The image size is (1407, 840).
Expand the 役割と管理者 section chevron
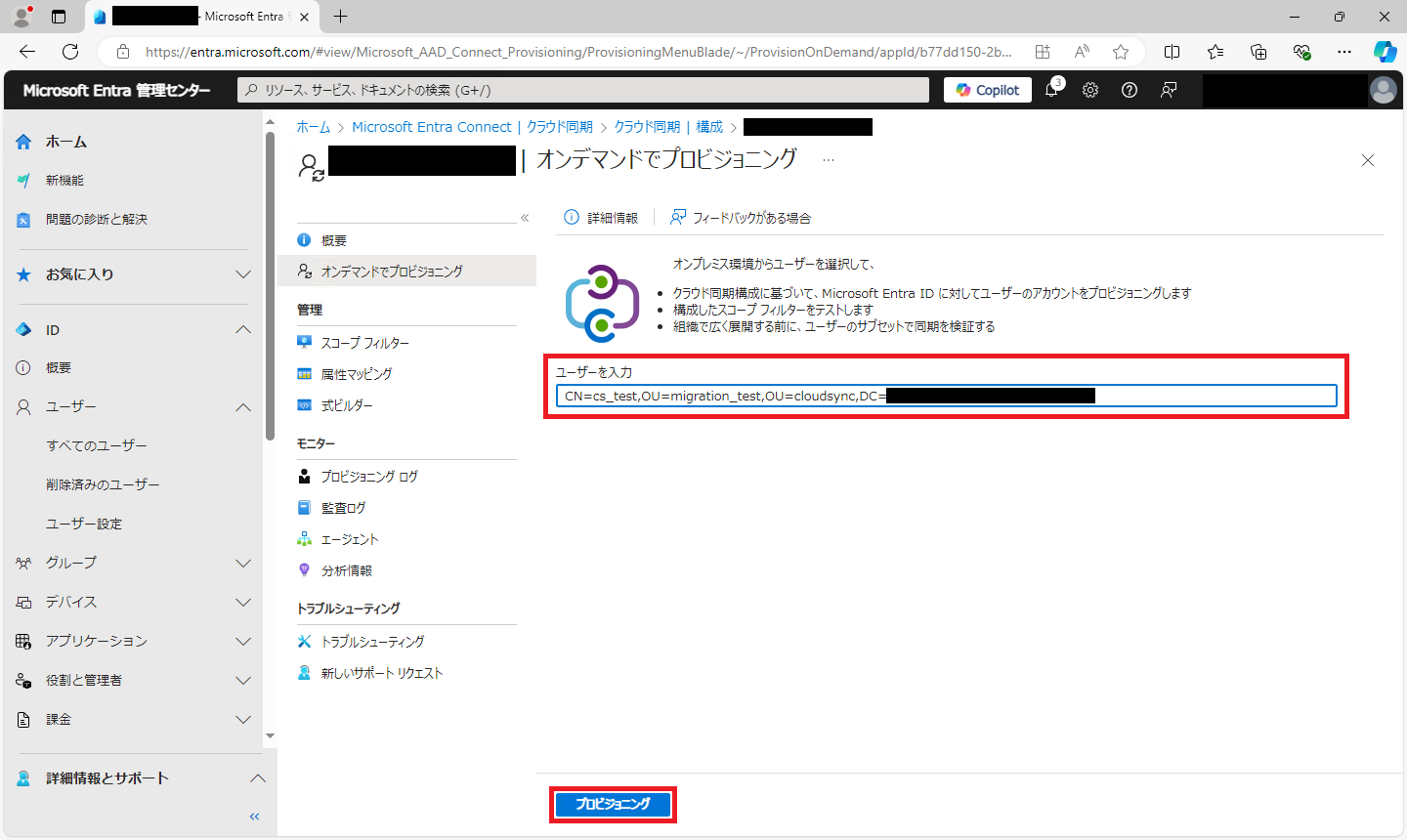243,681
